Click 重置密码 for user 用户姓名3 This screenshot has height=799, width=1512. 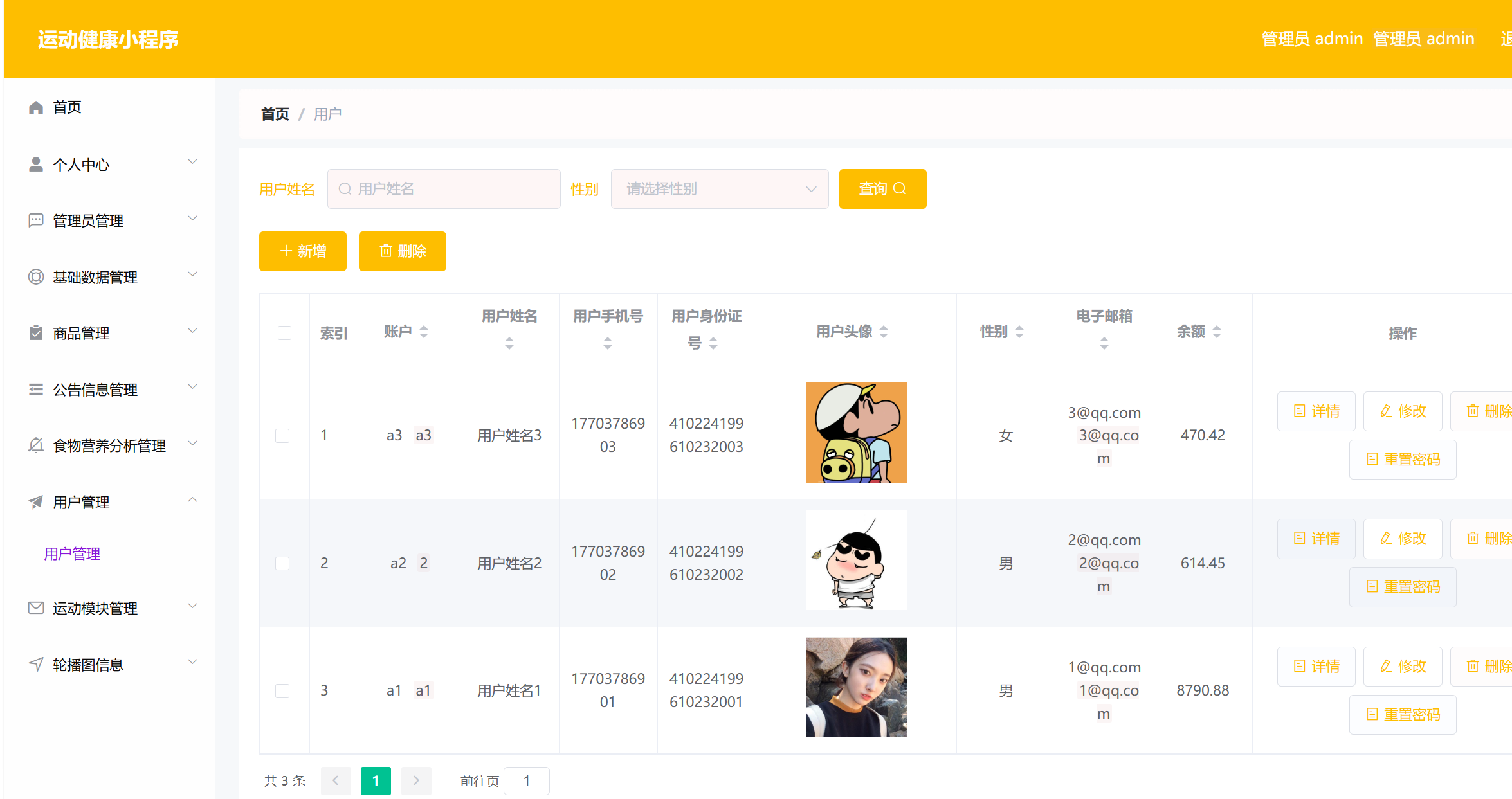tap(1403, 459)
